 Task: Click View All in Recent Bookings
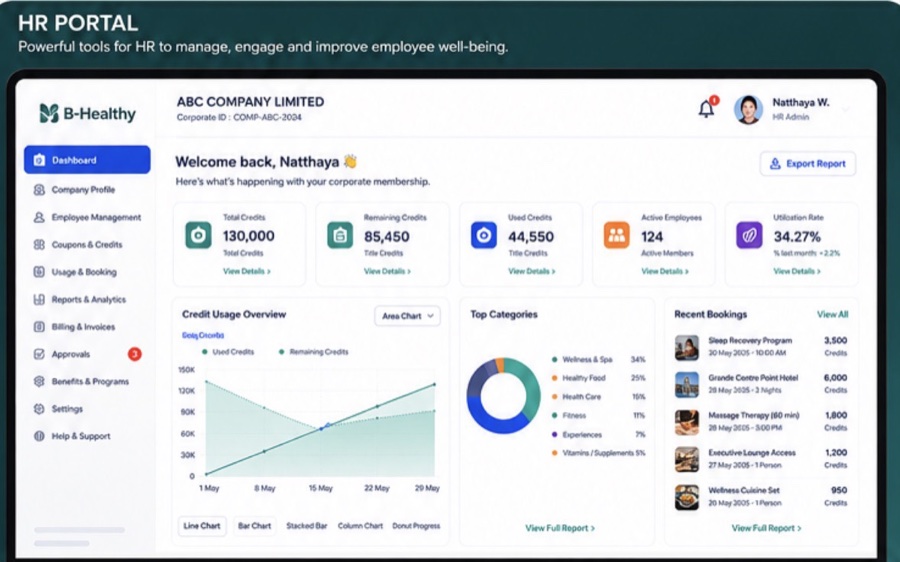(832, 315)
